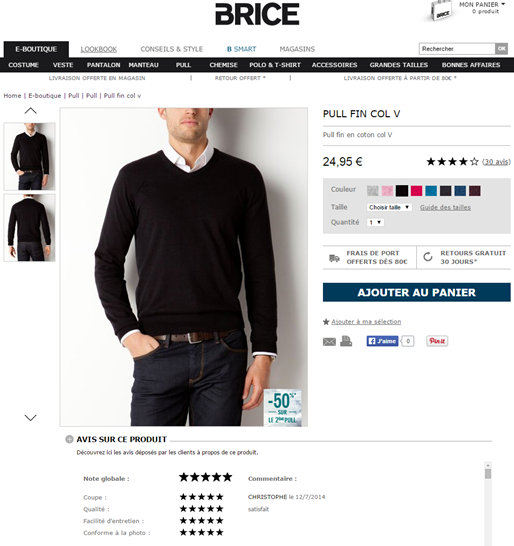Open the Guide des tailles link

tap(445, 208)
